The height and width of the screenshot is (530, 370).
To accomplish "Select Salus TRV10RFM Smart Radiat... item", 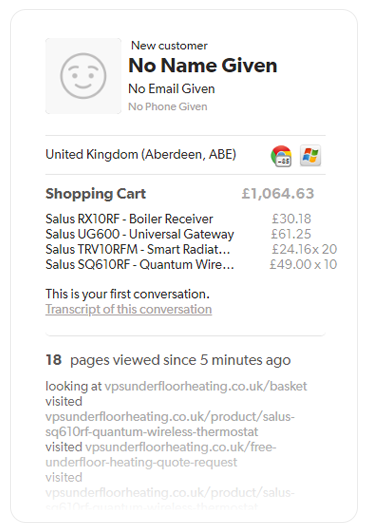I will (x=138, y=249).
